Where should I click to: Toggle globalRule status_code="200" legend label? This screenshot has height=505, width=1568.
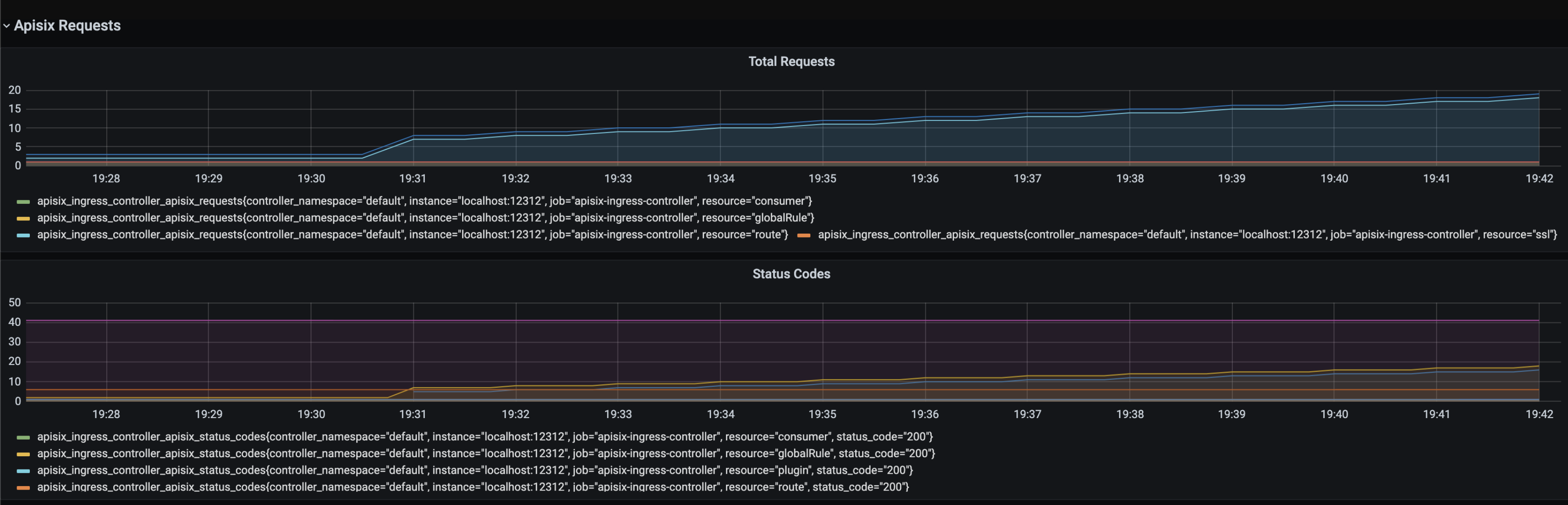click(x=486, y=453)
